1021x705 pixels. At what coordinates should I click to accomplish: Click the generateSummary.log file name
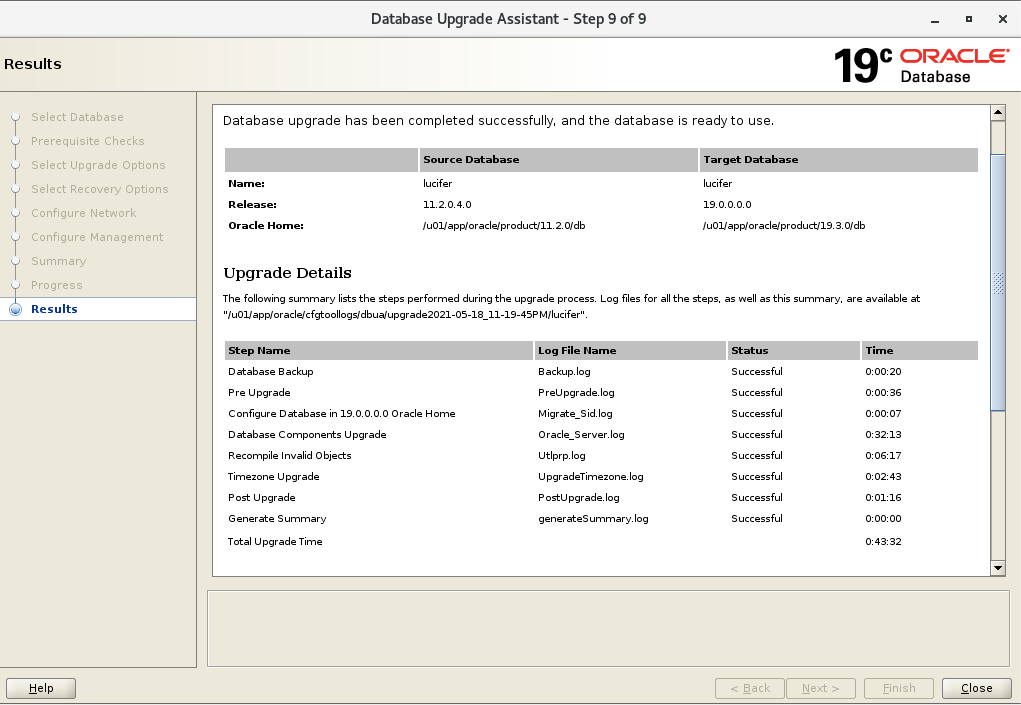pyautogui.click(x=593, y=519)
